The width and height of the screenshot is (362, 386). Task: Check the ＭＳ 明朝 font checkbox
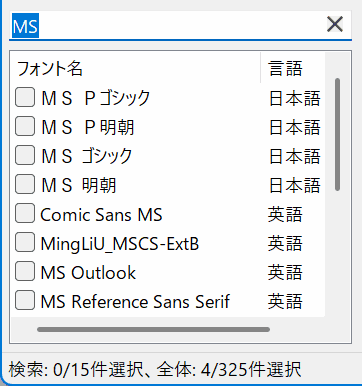point(25,184)
